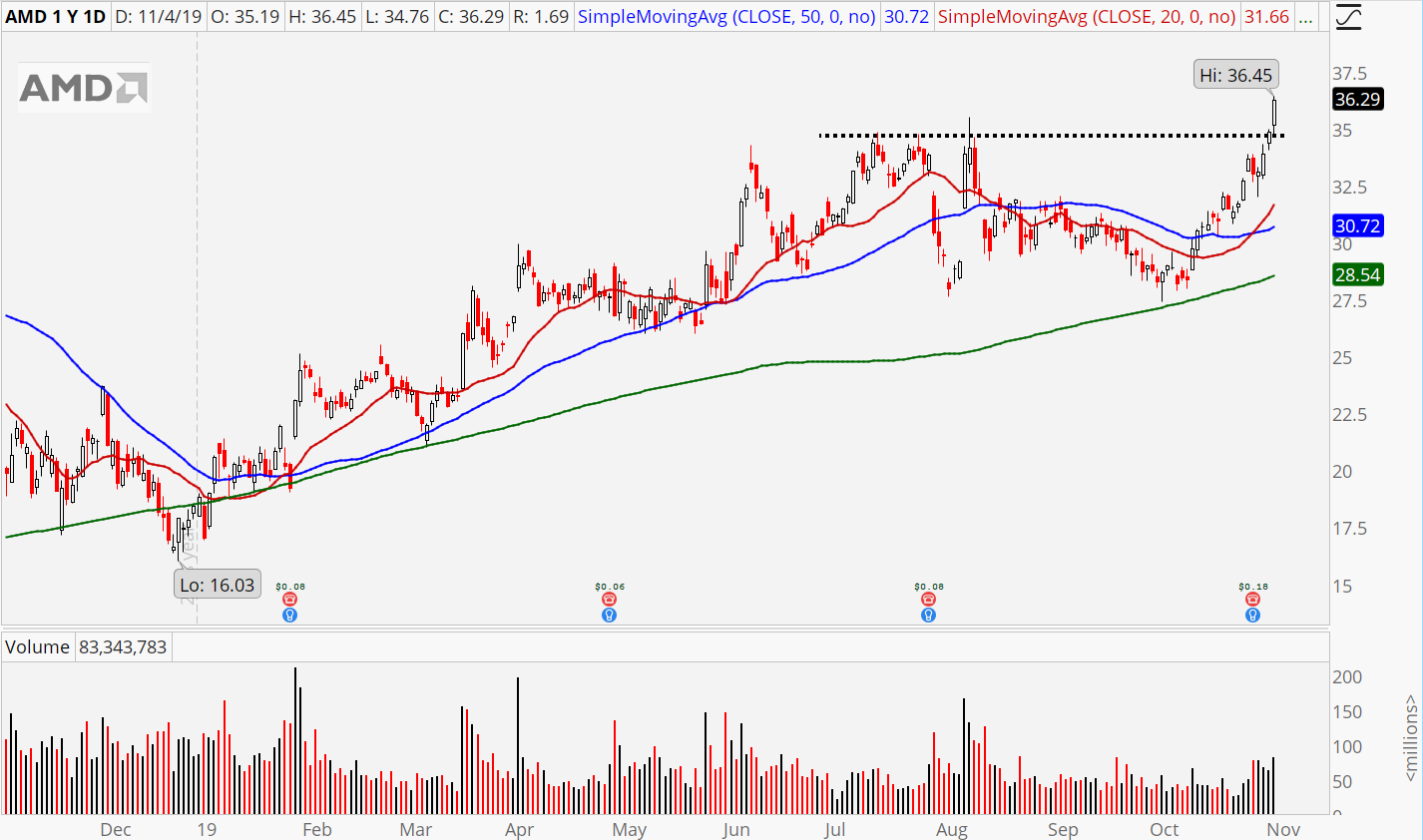The height and width of the screenshot is (840, 1423).
Task: Click the R: 1.69 range value
Action: click(x=541, y=17)
